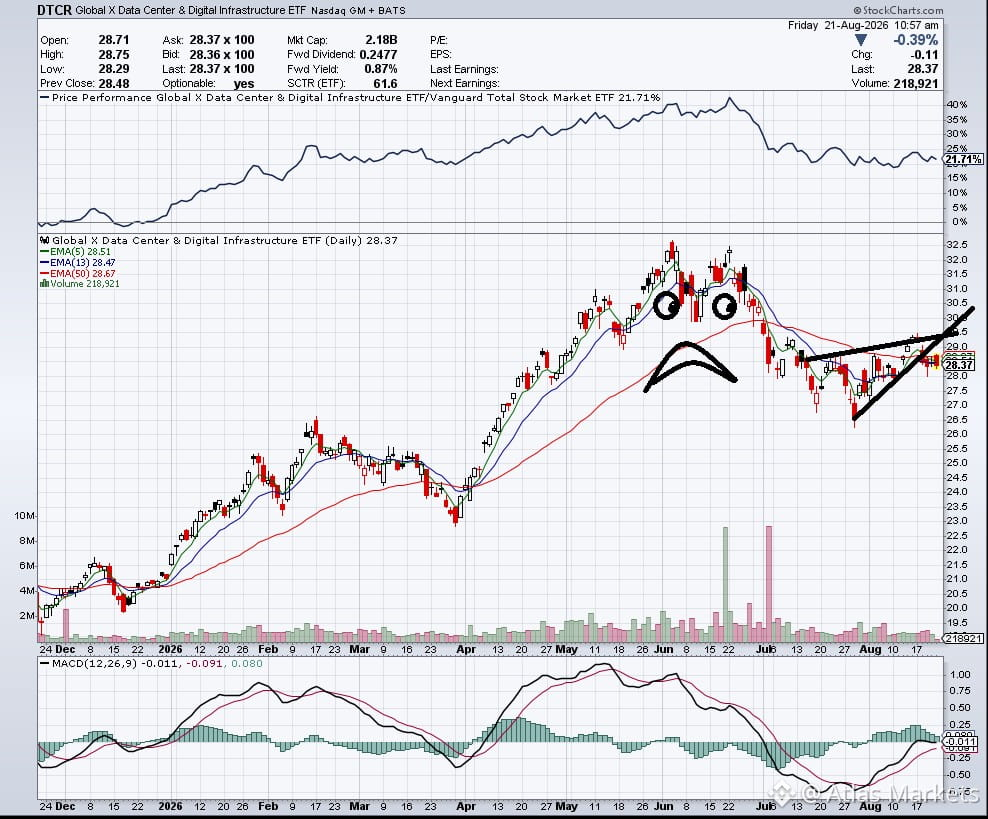
Task: Click the candlestick icon beside daily price legend
Action: coord(44,240)
